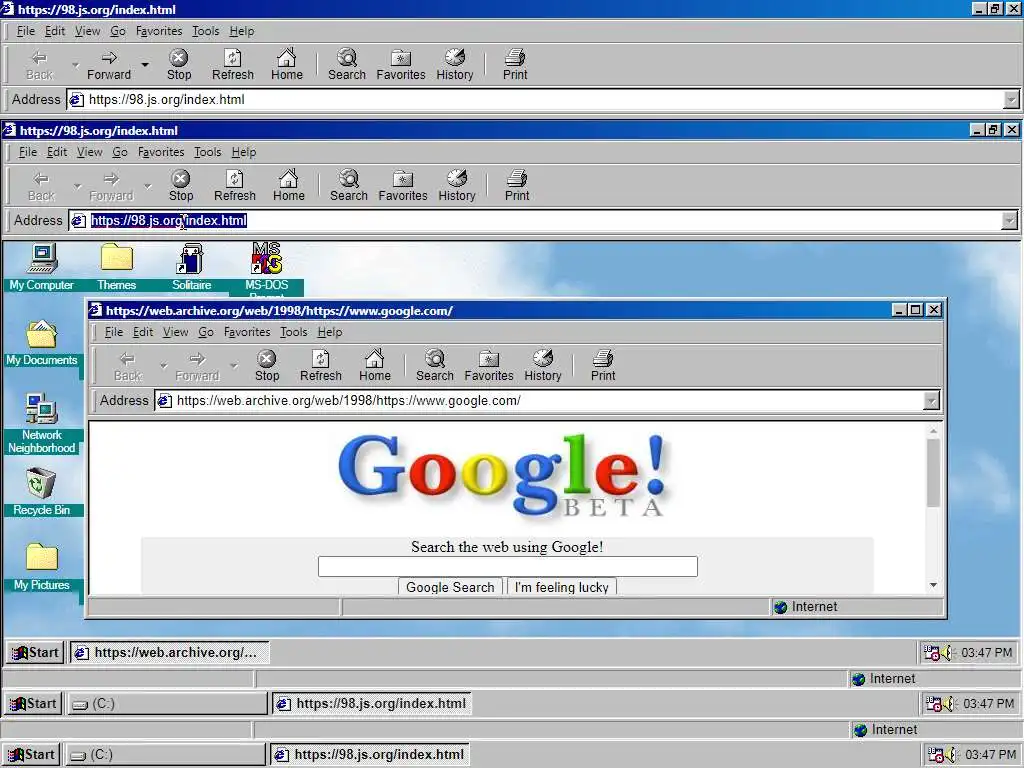Expand the address dropdown in the Google archive window
This screenshot has width=1024, height=768.
coord(931,401)
